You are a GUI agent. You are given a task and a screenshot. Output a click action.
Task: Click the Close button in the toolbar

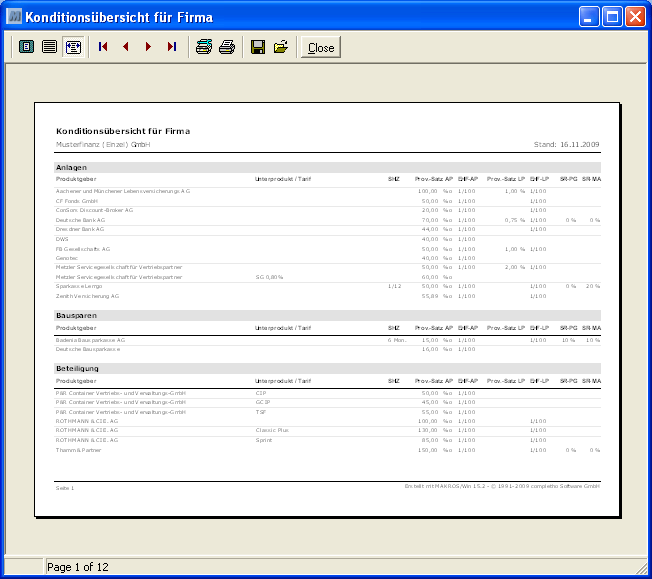tap(321, 47)
